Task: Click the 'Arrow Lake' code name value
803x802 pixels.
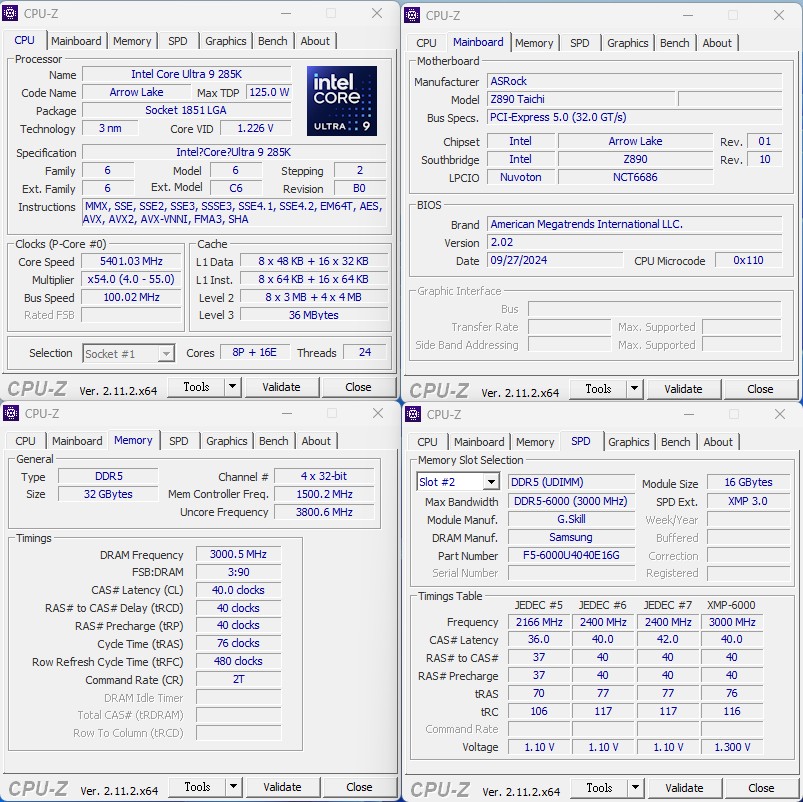Action: coord(136,92)
